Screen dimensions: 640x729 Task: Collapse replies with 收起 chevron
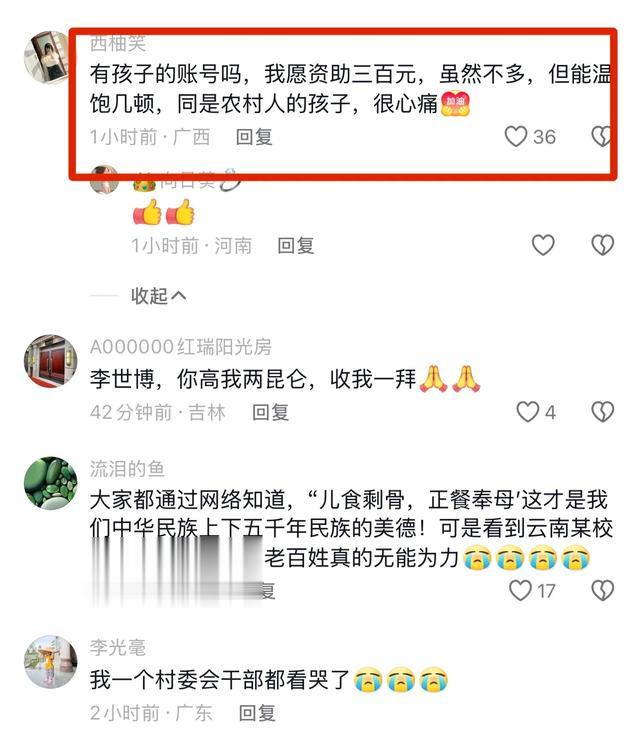coord(158,296)
